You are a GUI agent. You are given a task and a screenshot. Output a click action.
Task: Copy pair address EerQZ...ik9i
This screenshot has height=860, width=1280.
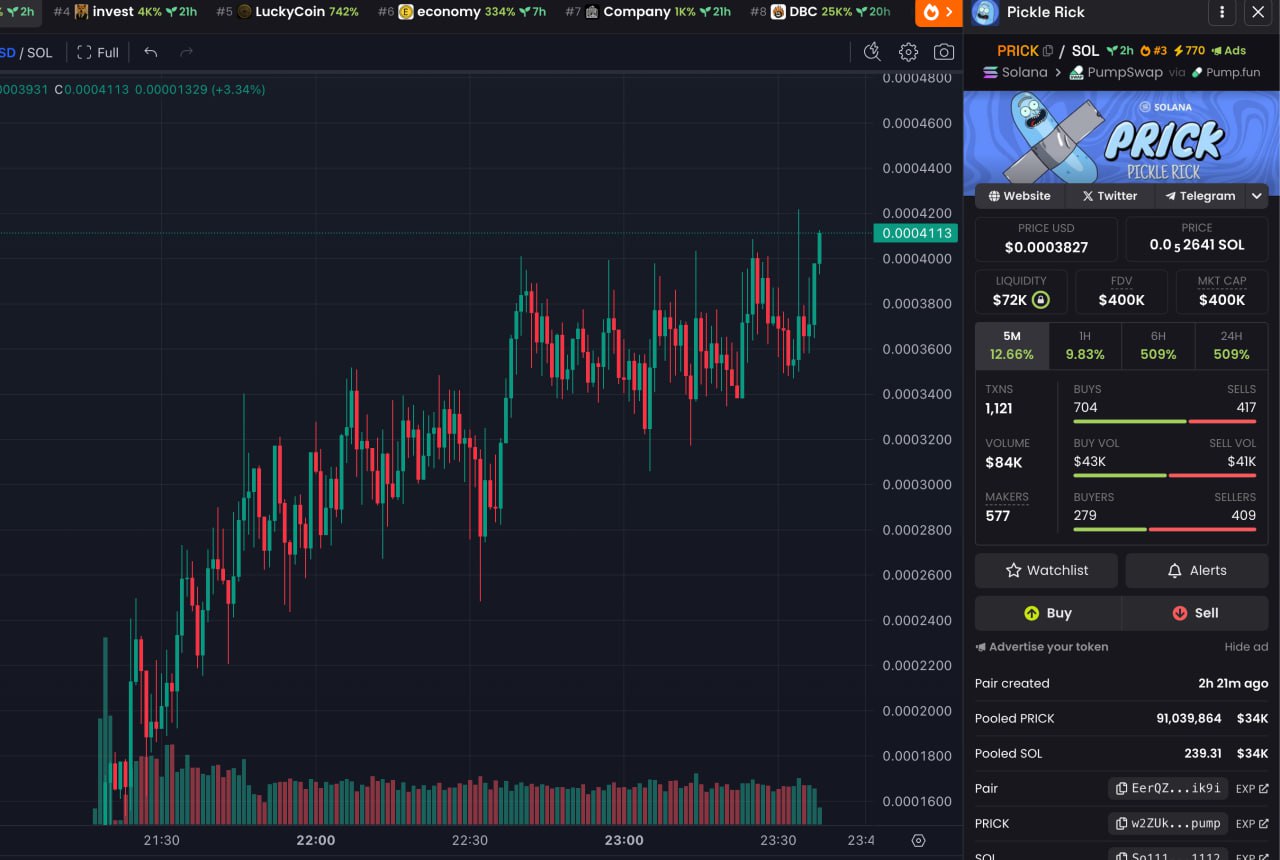coord(1168,788)
